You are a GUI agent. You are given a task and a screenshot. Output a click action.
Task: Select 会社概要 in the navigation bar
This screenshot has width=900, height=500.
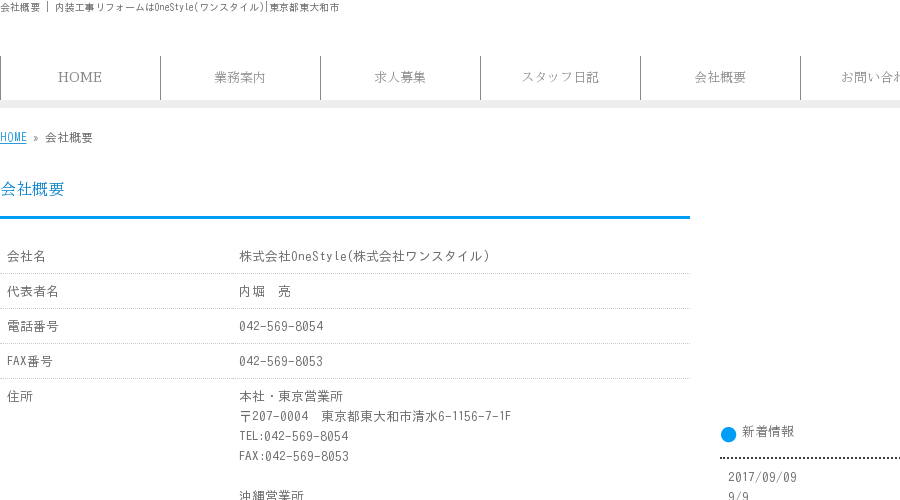pyautogui.click(x=720, y=77)
